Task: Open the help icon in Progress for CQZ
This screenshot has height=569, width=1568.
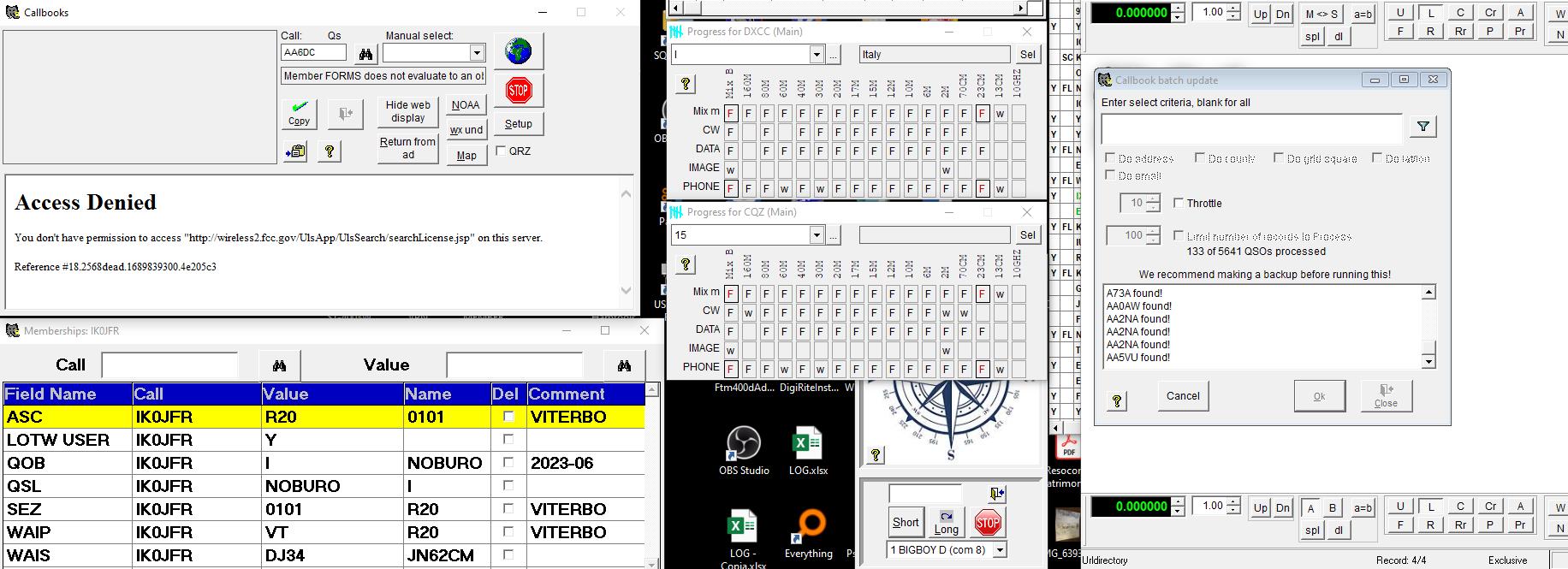Action: 686,264
